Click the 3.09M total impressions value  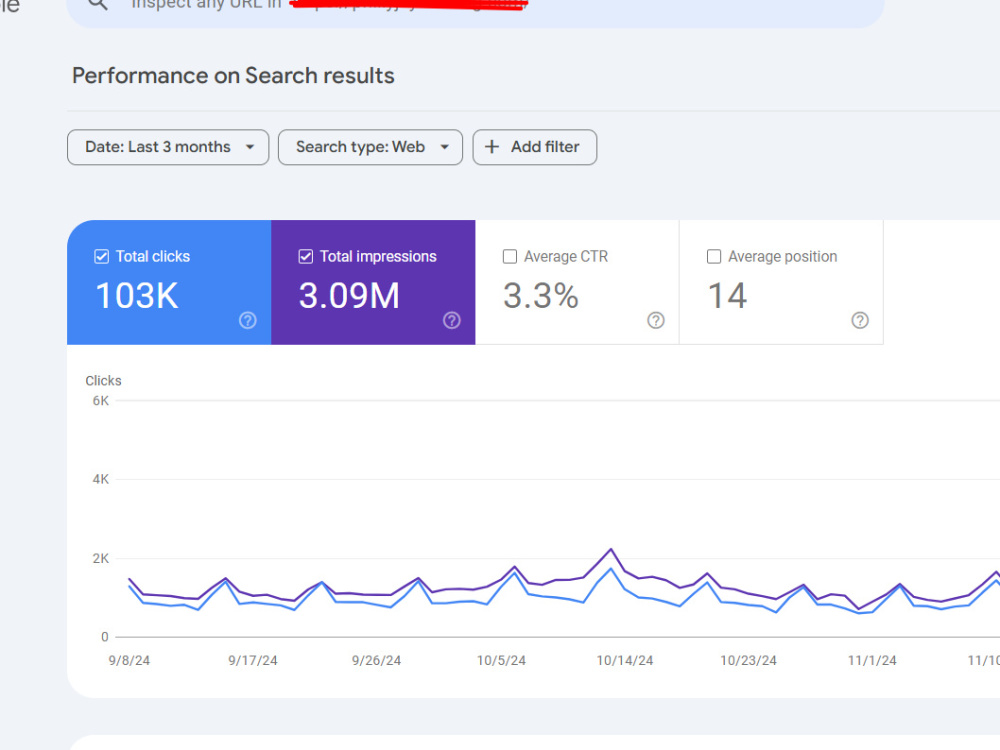tap(349, 296)
